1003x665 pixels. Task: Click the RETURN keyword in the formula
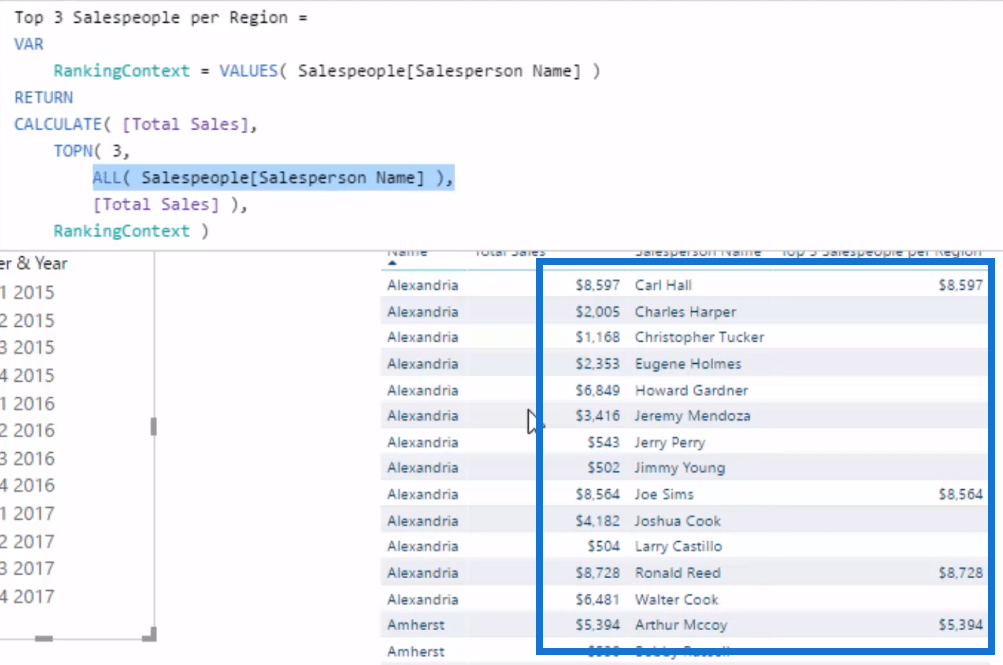(x=43, y=98)
